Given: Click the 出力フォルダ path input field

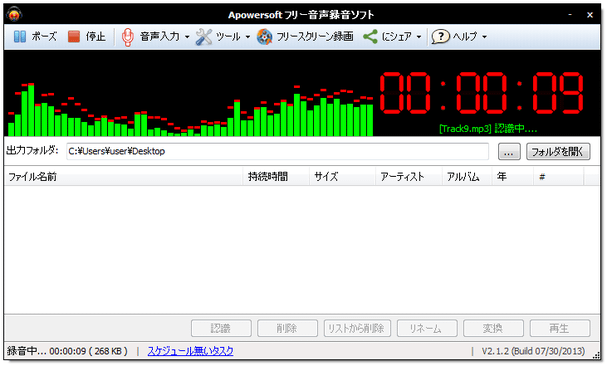Looking at the screenshot, I should point(277,151).
